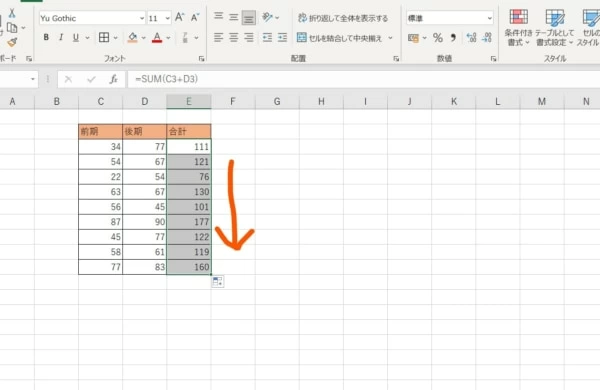Open the Yu Gothic font name dropdown
600x390 pixels.
142,18
